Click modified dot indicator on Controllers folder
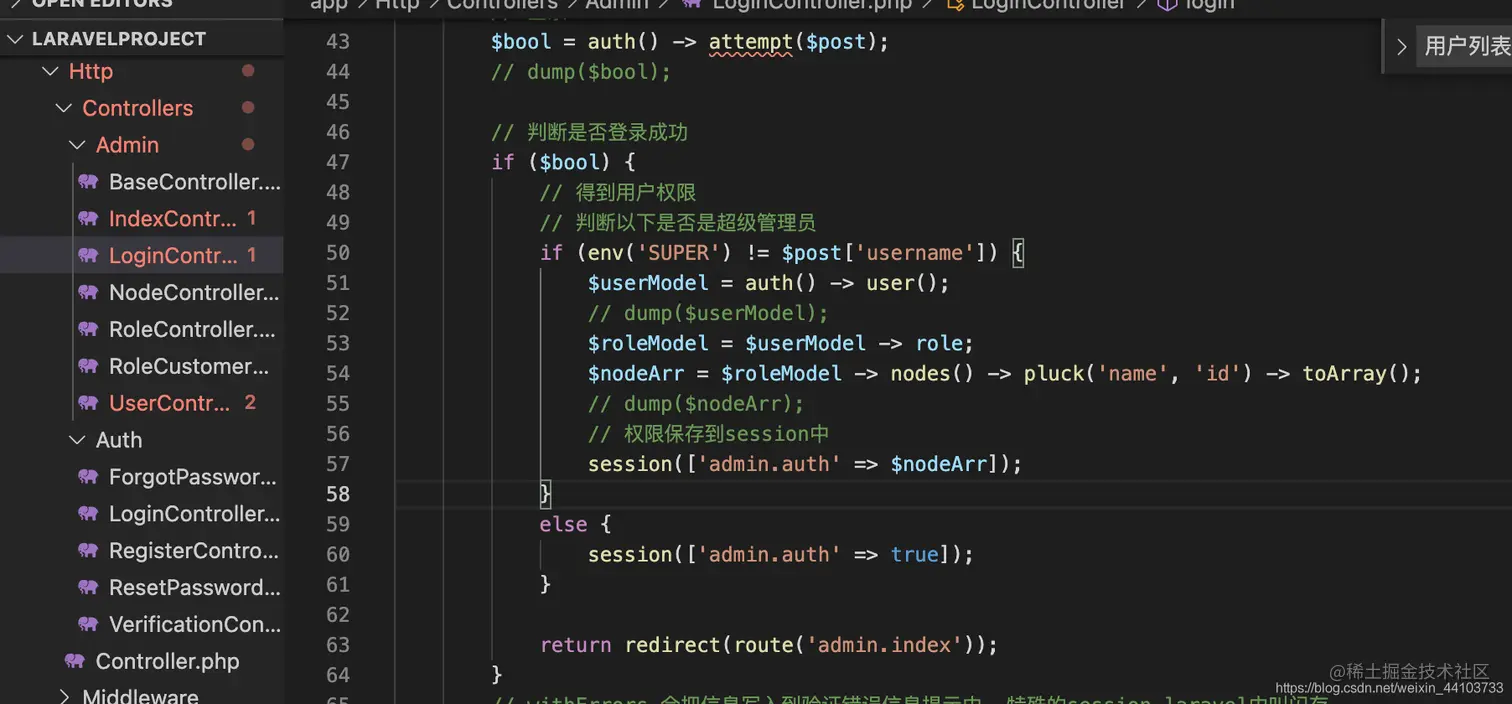The height and width of the screenshot is (704, 1512). [x=248, y=108]
